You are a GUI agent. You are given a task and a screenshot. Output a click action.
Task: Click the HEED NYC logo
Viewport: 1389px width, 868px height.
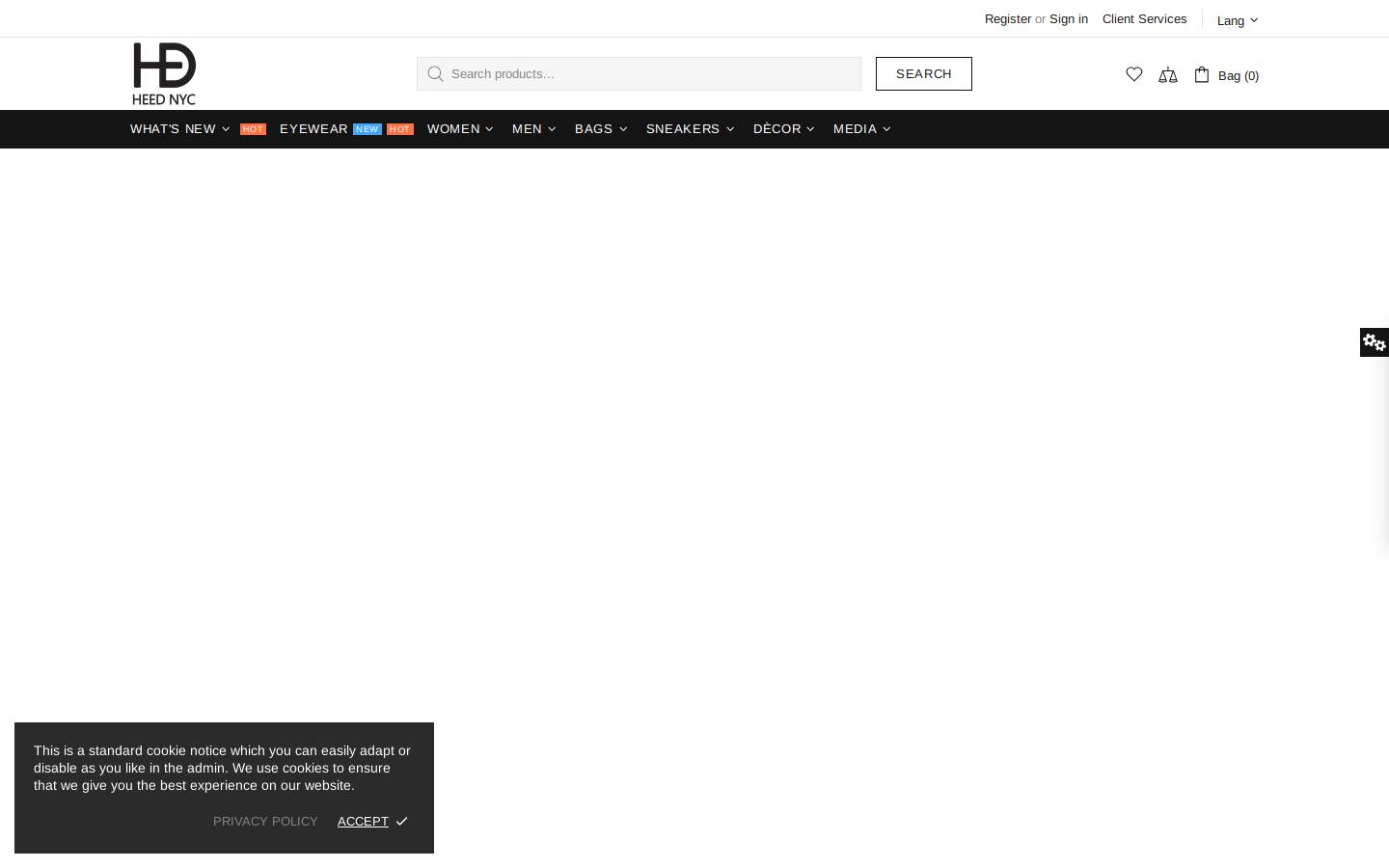(x=164, y=73)
